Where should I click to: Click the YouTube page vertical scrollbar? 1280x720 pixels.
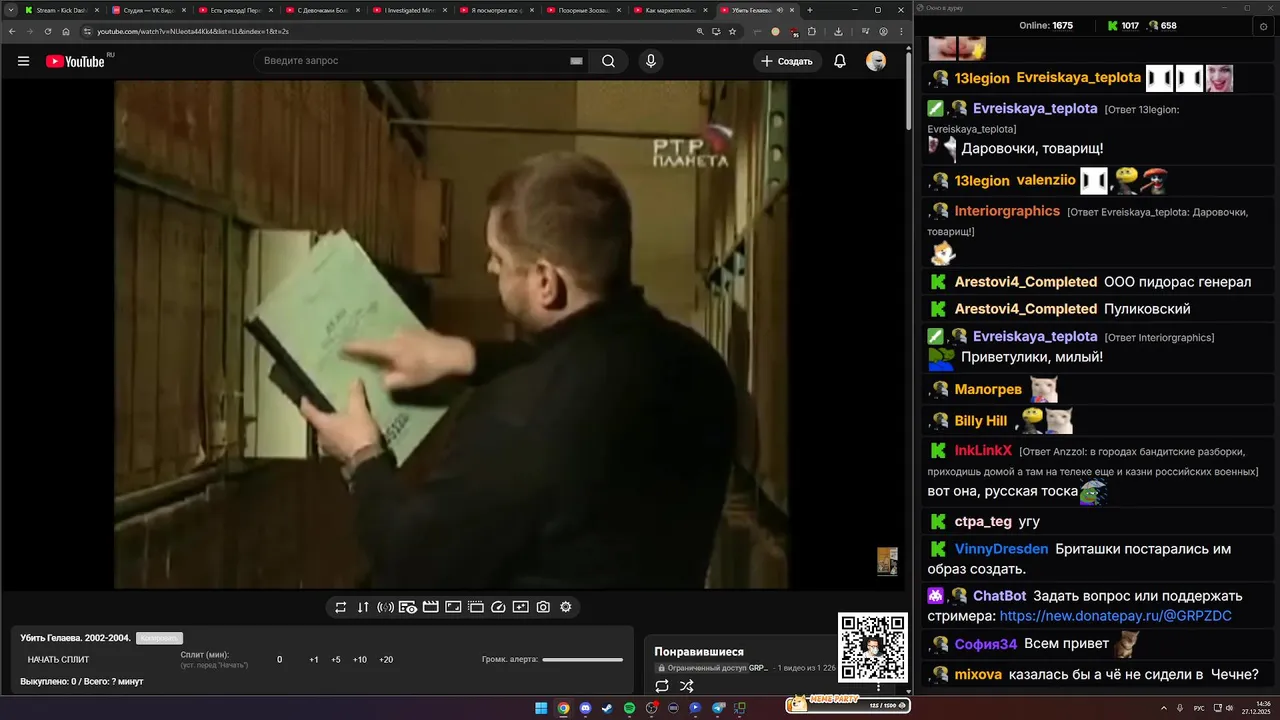coord(908,90)
